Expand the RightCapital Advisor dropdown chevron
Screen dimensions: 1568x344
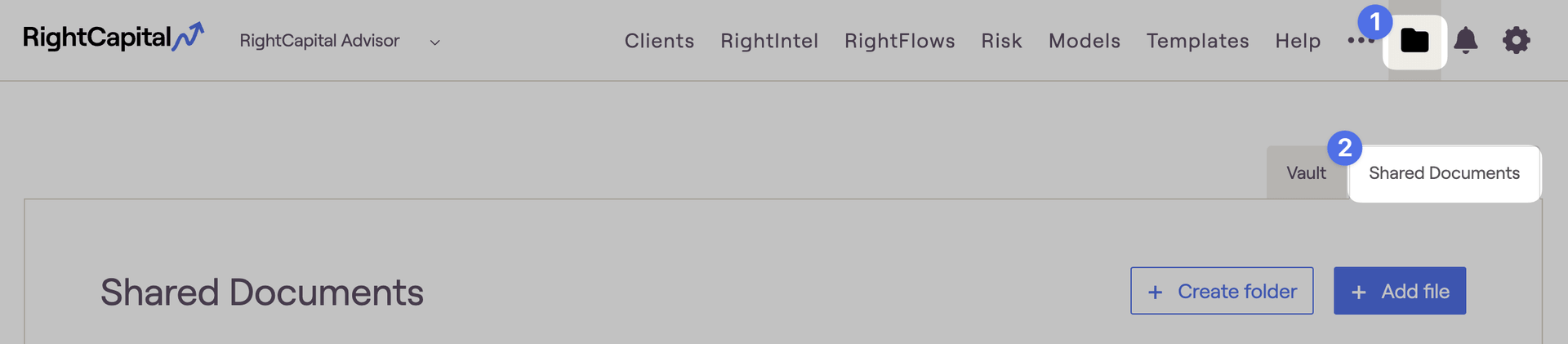click(x=435, y=42)
